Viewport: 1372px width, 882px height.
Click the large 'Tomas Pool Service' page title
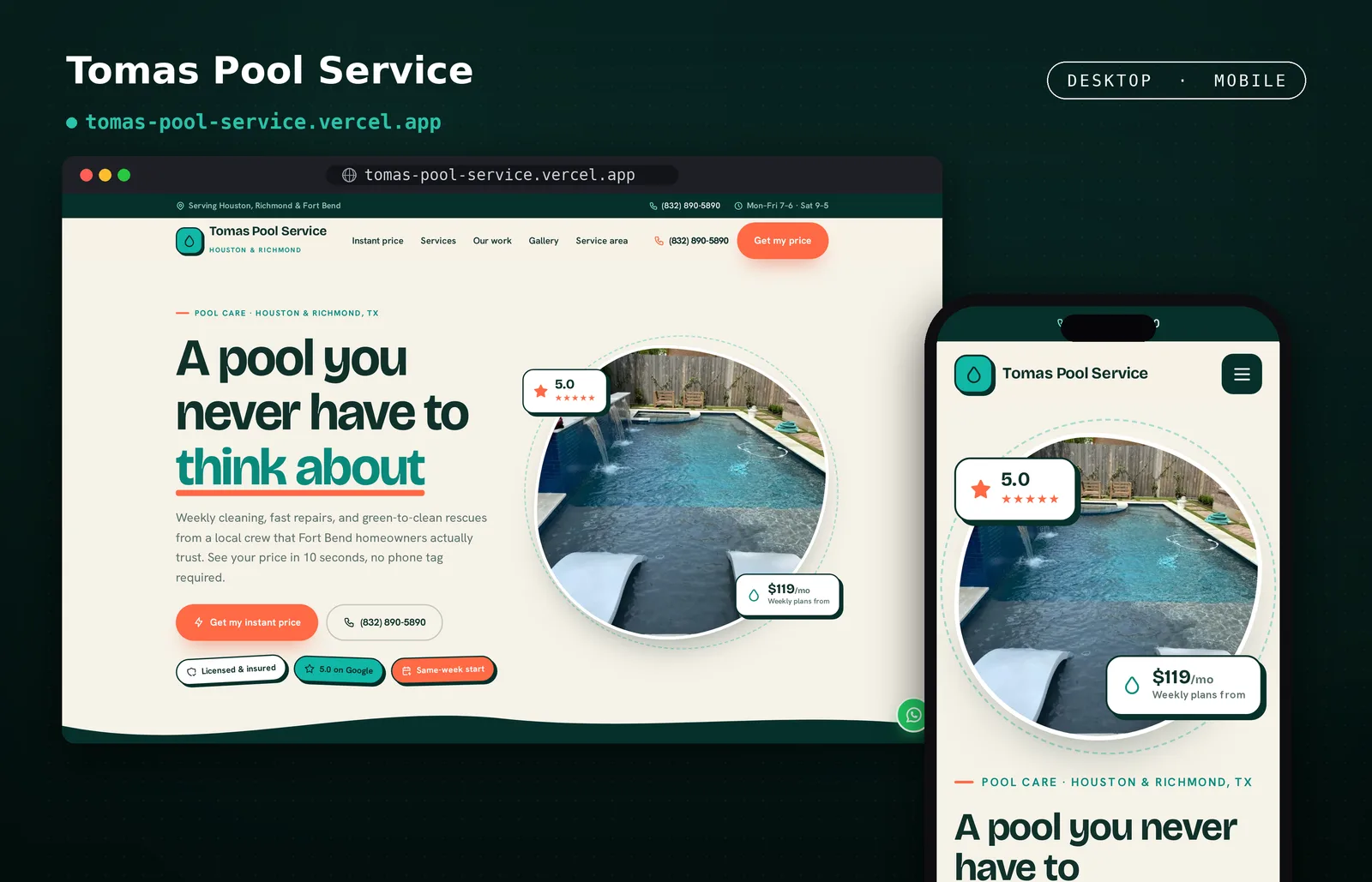pos(269,70)
